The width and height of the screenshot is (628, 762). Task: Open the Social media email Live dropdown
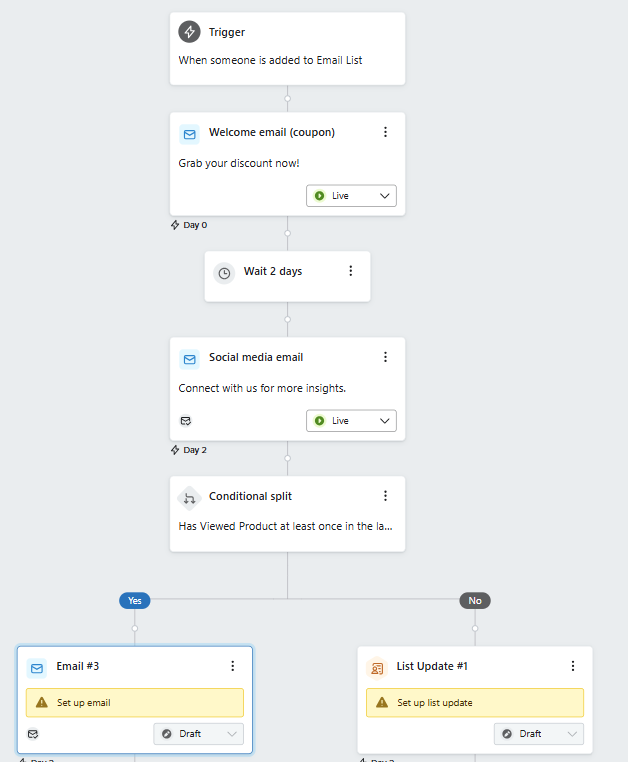[351, 421]
